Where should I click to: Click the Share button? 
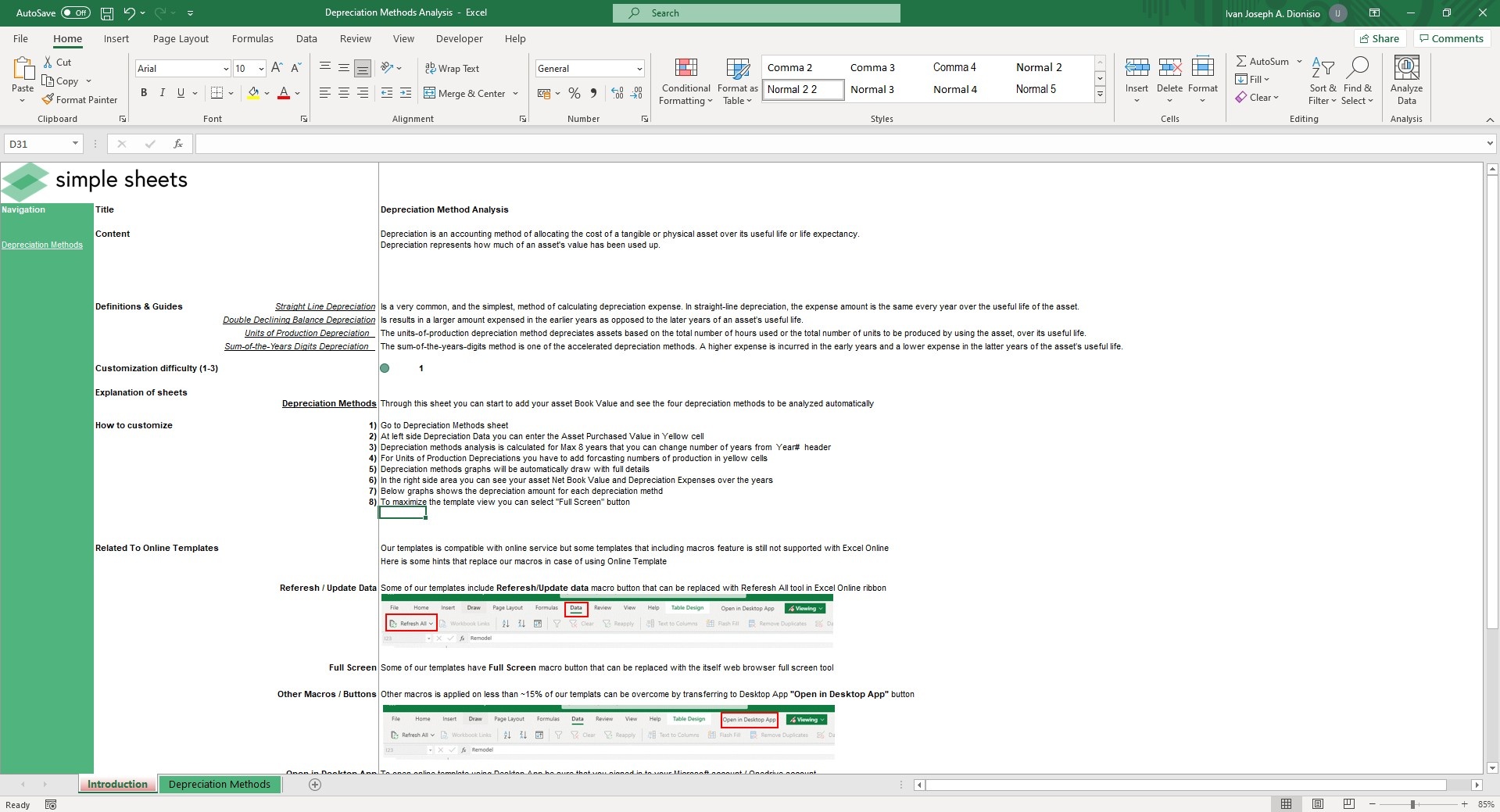[x=1380, y=39]
